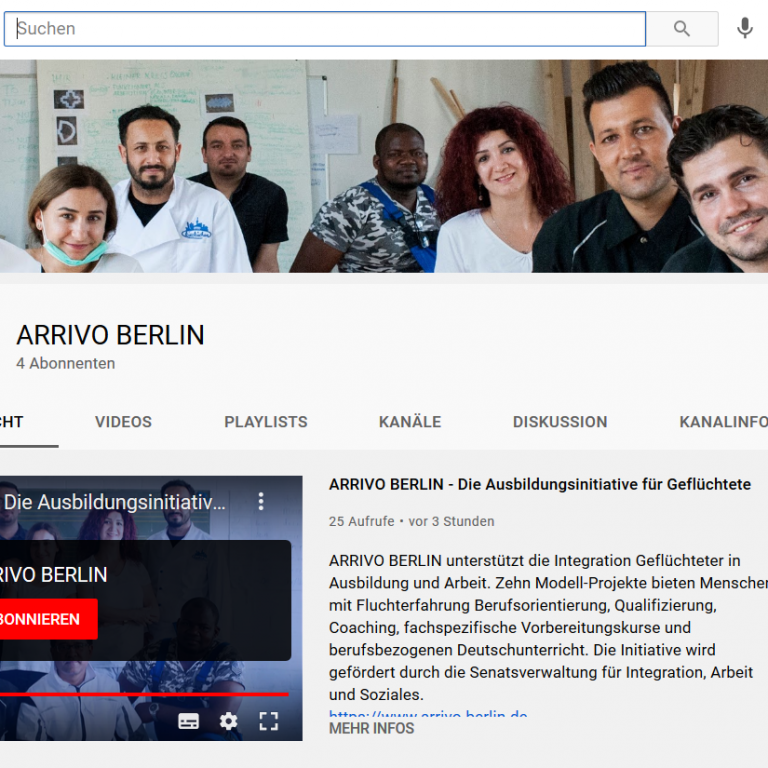Viewport: 768px width, 768px height.
Task: Open video settings via the gear icon
Action: click(x=229, y=721)
